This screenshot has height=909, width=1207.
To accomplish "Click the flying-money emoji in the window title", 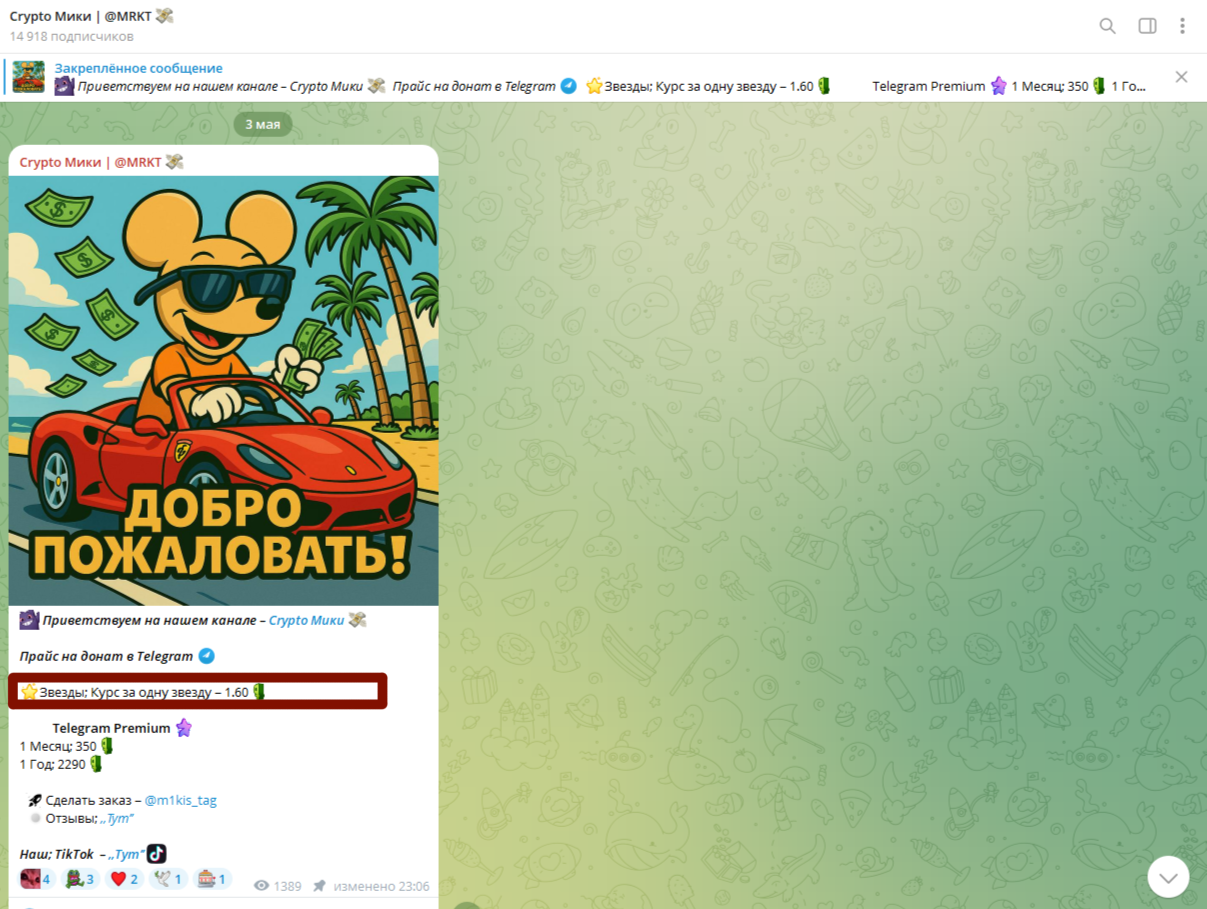I will click(x=165, y=16).
